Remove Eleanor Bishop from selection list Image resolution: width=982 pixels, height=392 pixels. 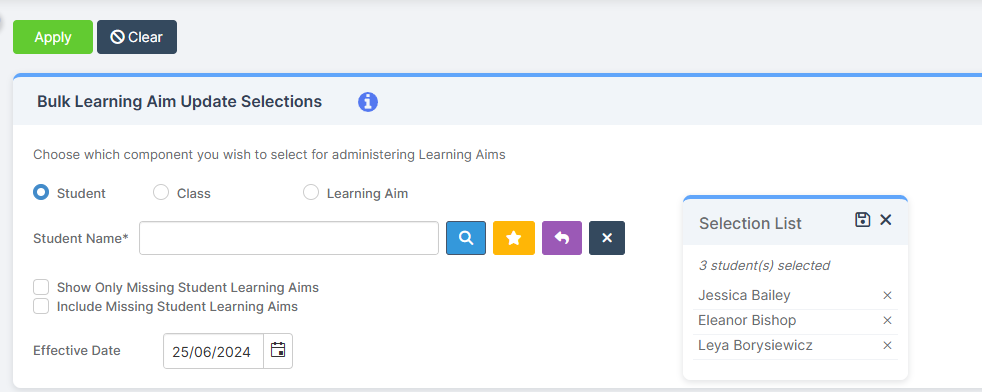887,321
